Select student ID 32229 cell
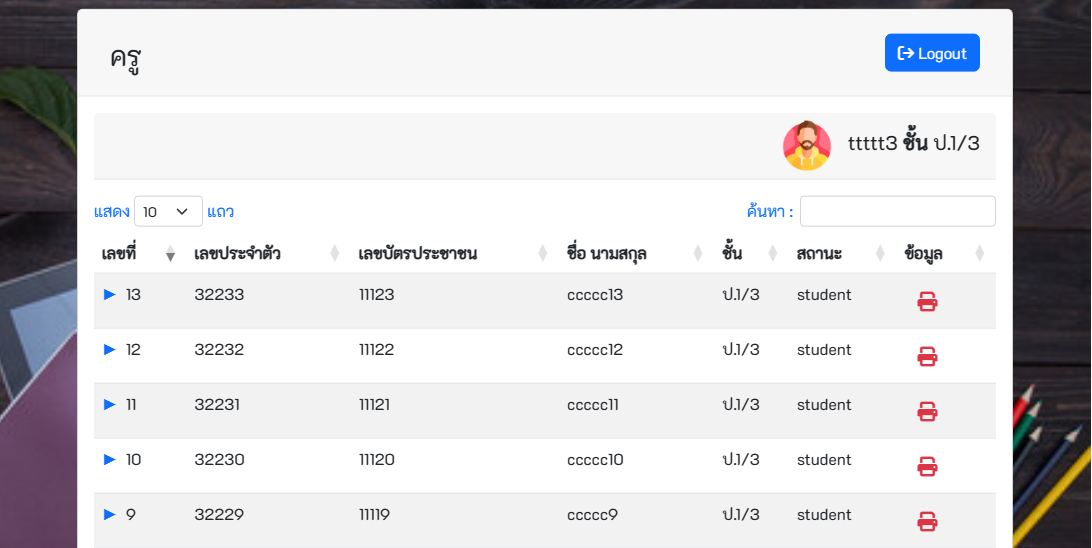 point(219,515)
